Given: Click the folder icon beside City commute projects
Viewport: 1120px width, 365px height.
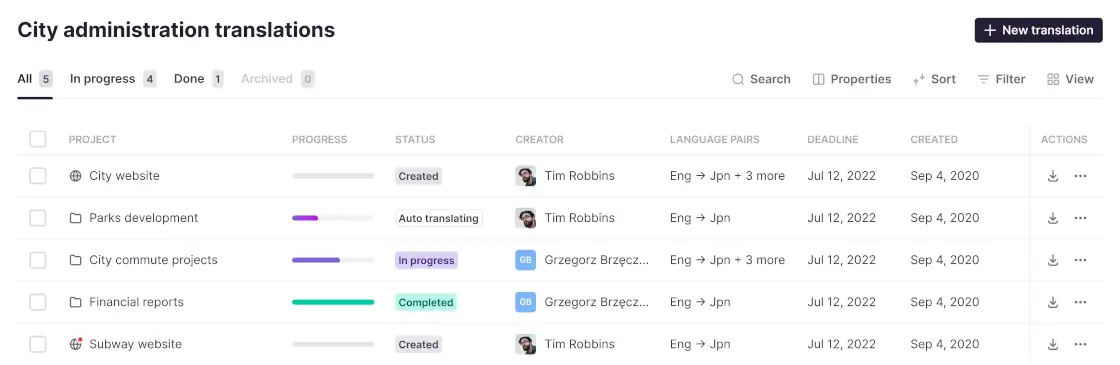Looking at the screenshot, I should [76, 260].
